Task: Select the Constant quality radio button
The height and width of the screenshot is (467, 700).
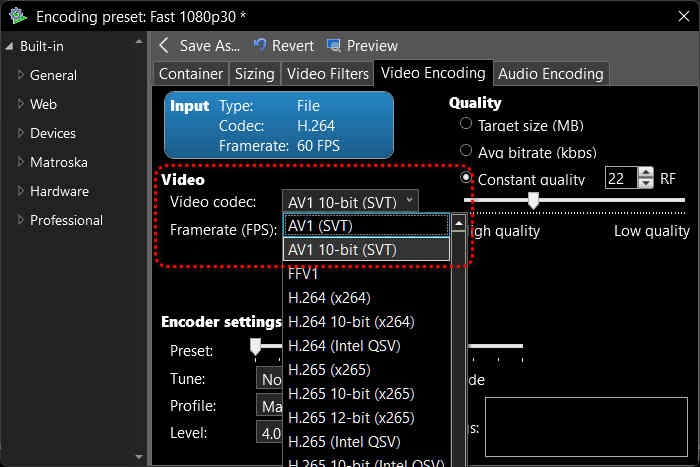Action: click(466, 178)
